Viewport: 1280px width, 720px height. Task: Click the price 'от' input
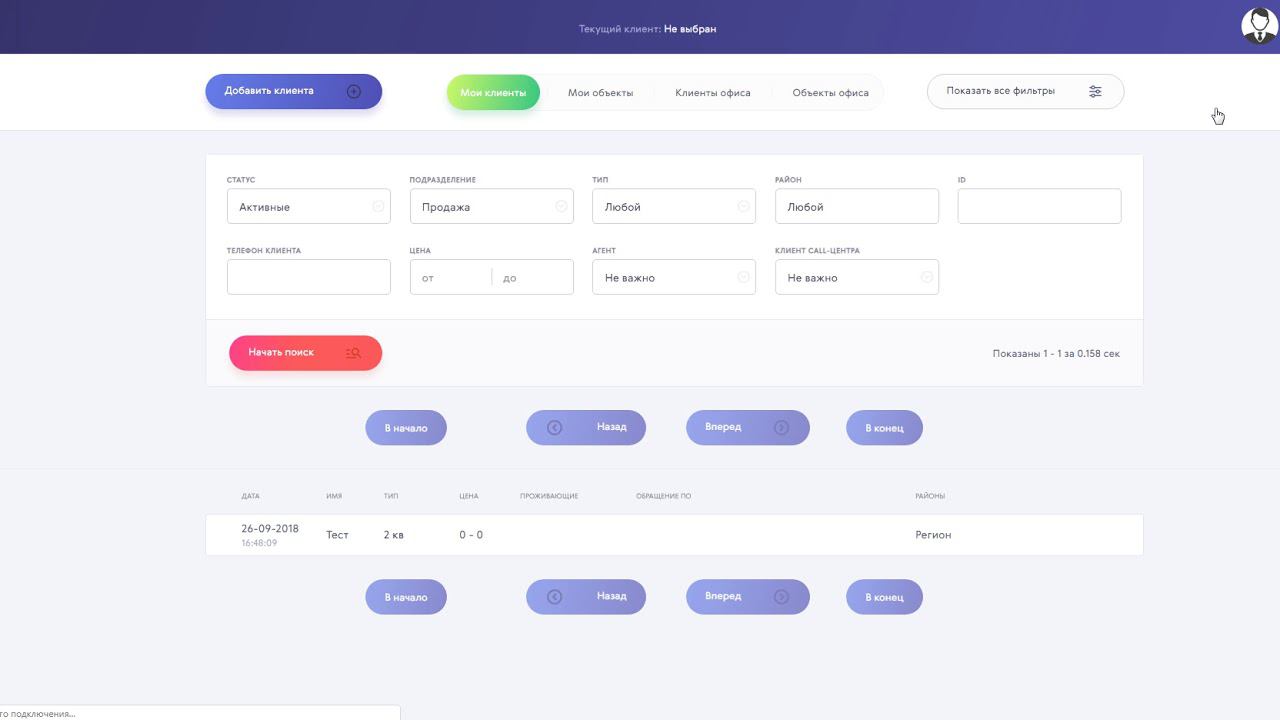click(x=451, y=277)
